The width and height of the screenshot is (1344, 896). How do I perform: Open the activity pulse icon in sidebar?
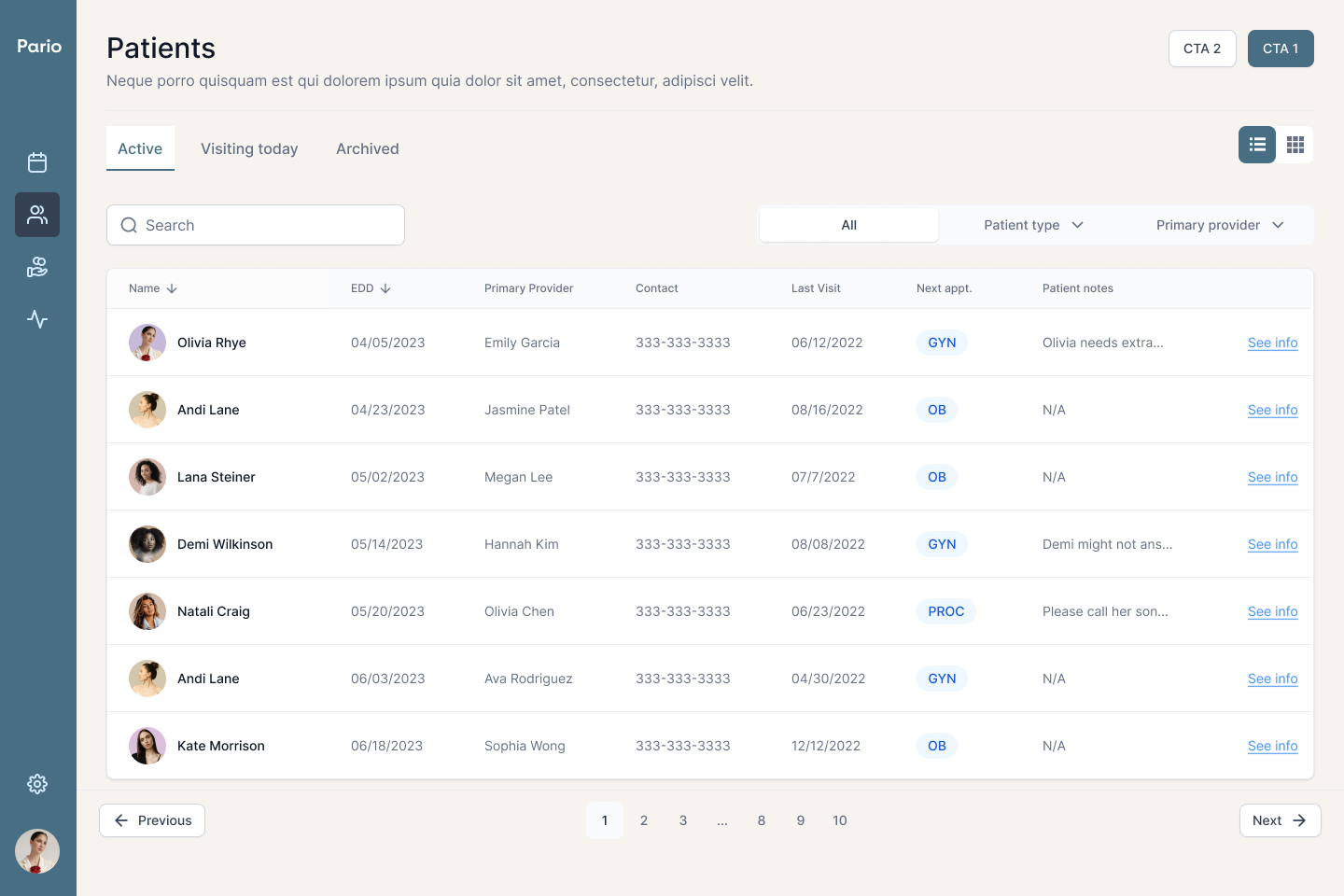pos(37,319)
